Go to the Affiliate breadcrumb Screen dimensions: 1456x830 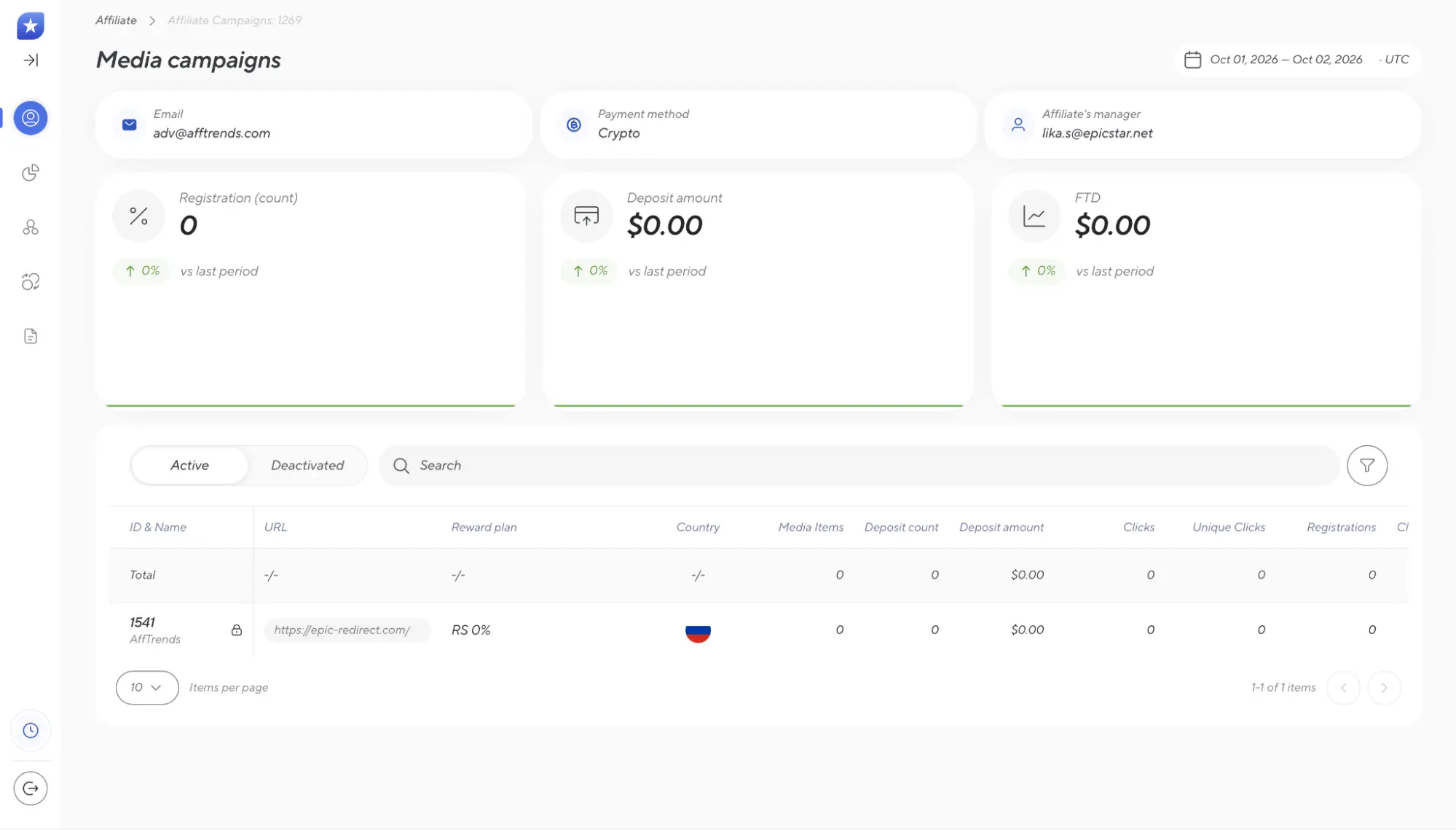(x=116, y=20)
